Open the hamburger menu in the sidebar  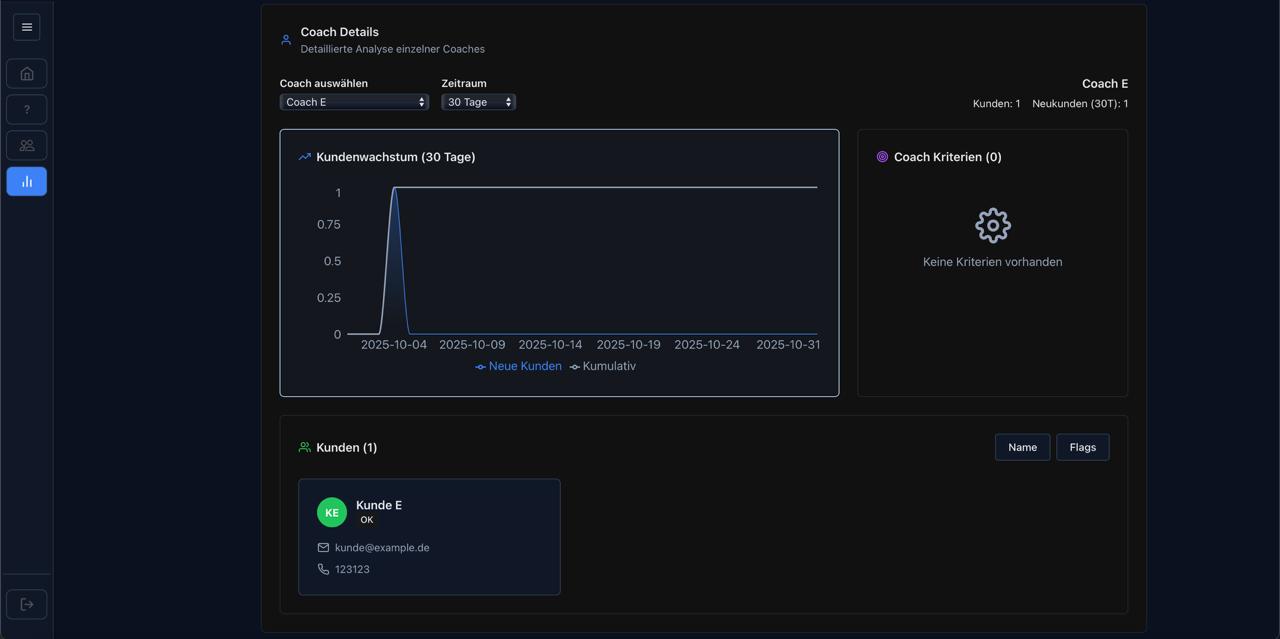pyautogui.click(x=27, y=27)
